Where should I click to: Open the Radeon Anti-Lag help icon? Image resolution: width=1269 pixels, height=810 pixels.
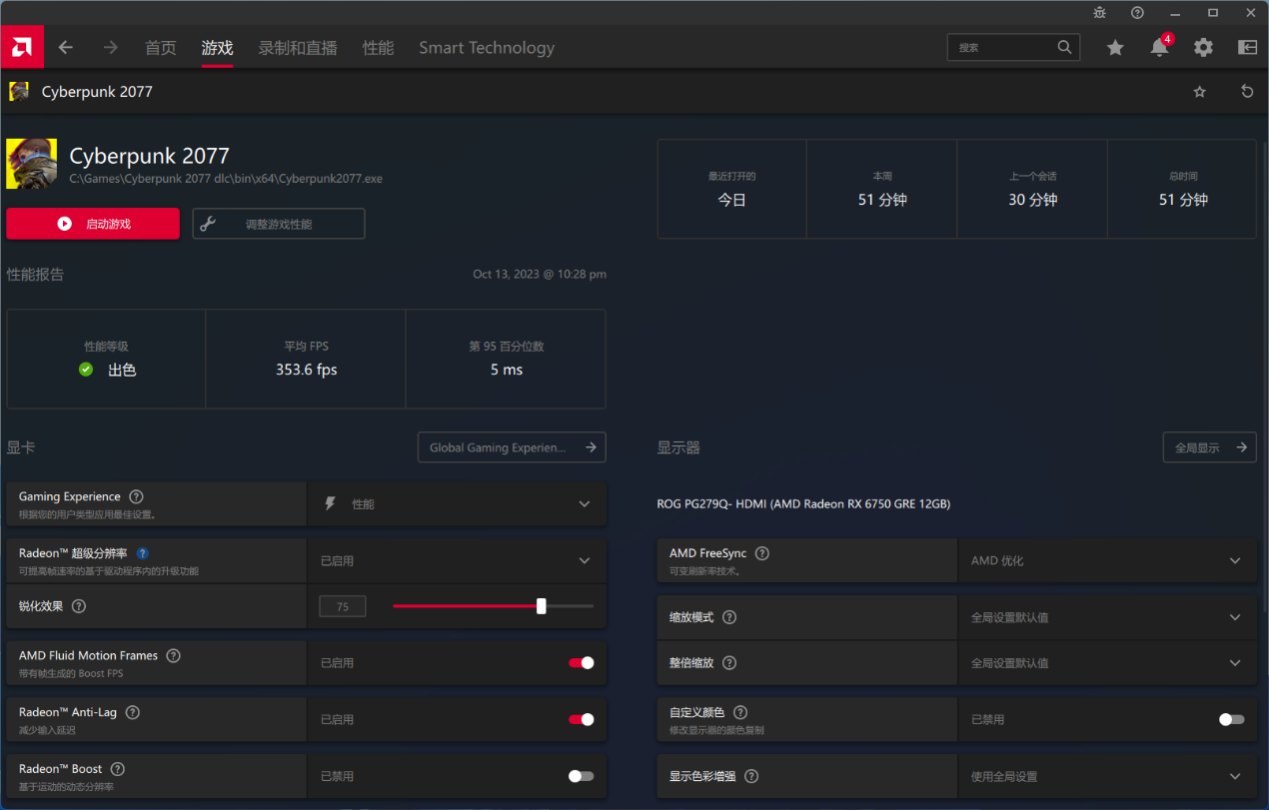[132, 712]
